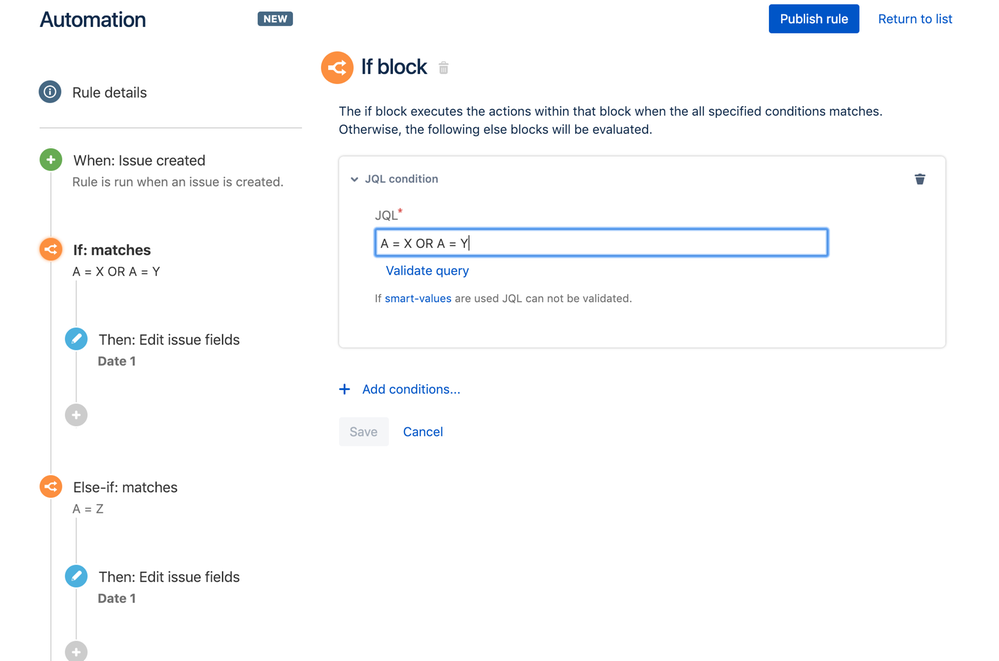Viewport: 999px width, 661px height.
Task: Click the pencil icon under the Else-if block
Action: point(76,576)
